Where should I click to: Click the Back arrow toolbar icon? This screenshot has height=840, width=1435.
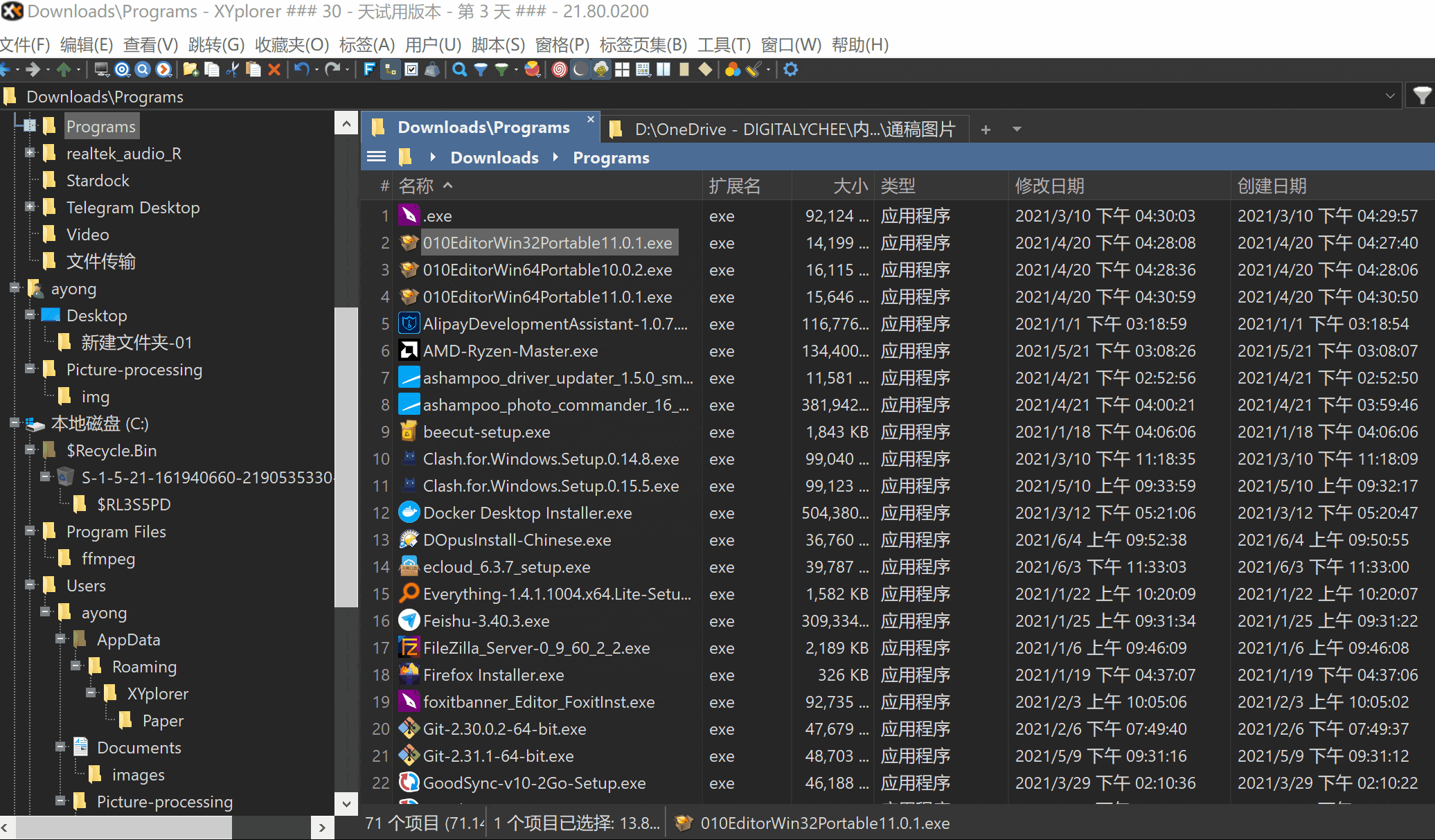[5, 69]
